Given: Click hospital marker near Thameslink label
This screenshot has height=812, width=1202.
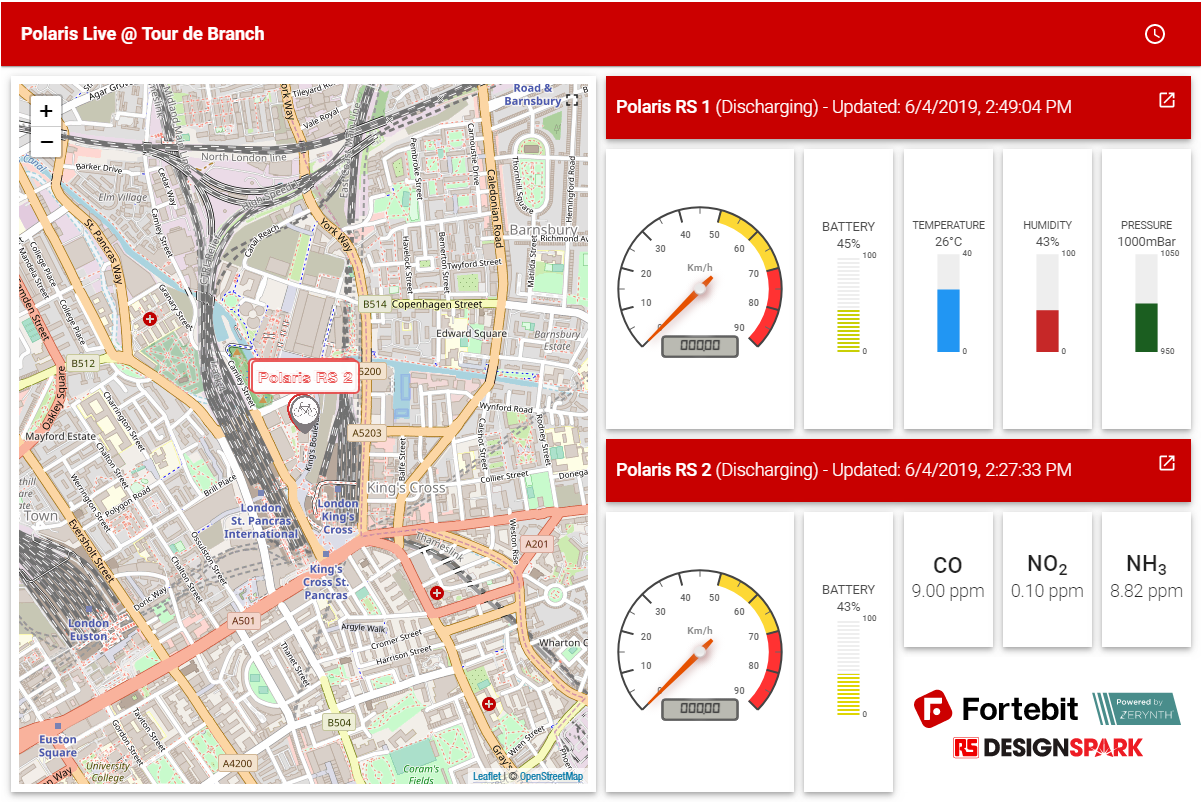Looking at the screenshot, I should click(x=435, y=593).
